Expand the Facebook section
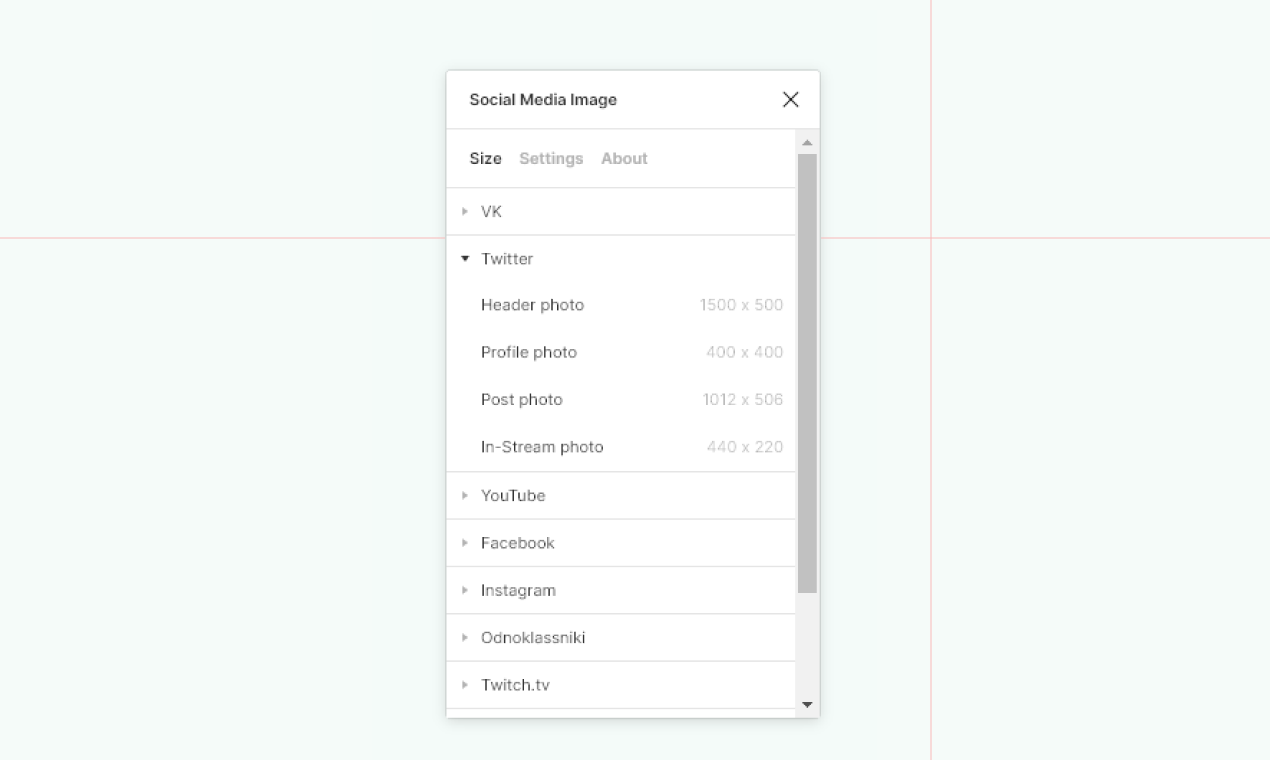Viewport: 1270px width, 760px height. tap(464, 542)
